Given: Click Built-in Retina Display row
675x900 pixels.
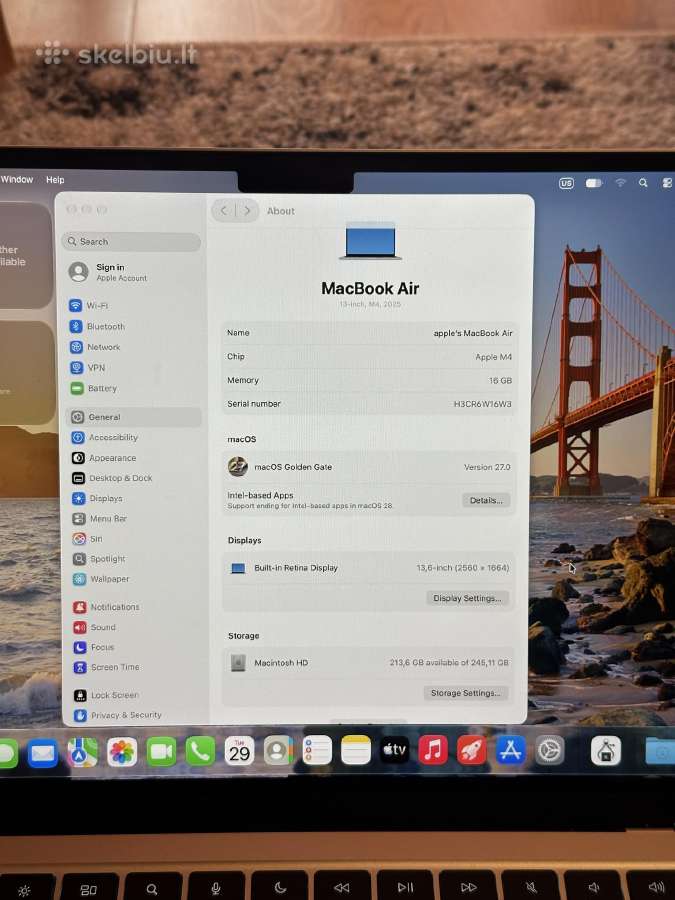Looking at the screenshot, I should 368,568.
